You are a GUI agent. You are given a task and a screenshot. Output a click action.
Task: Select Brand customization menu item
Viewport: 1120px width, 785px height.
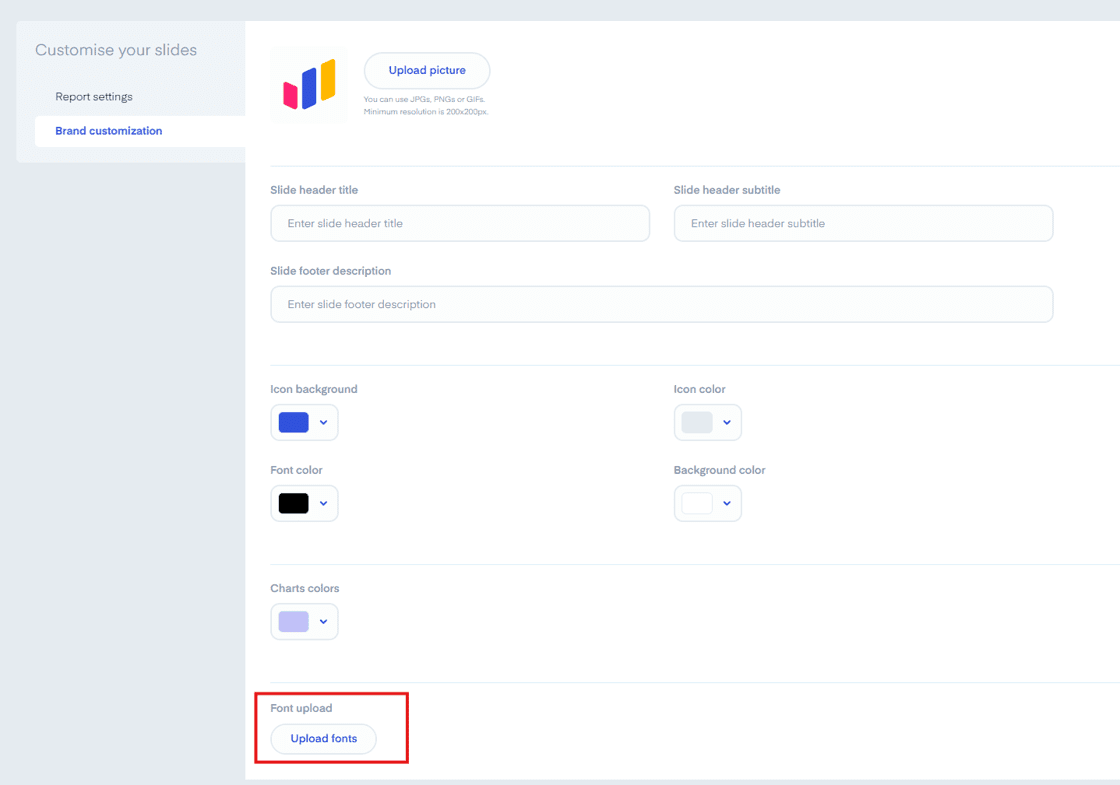tap(140, 131)
